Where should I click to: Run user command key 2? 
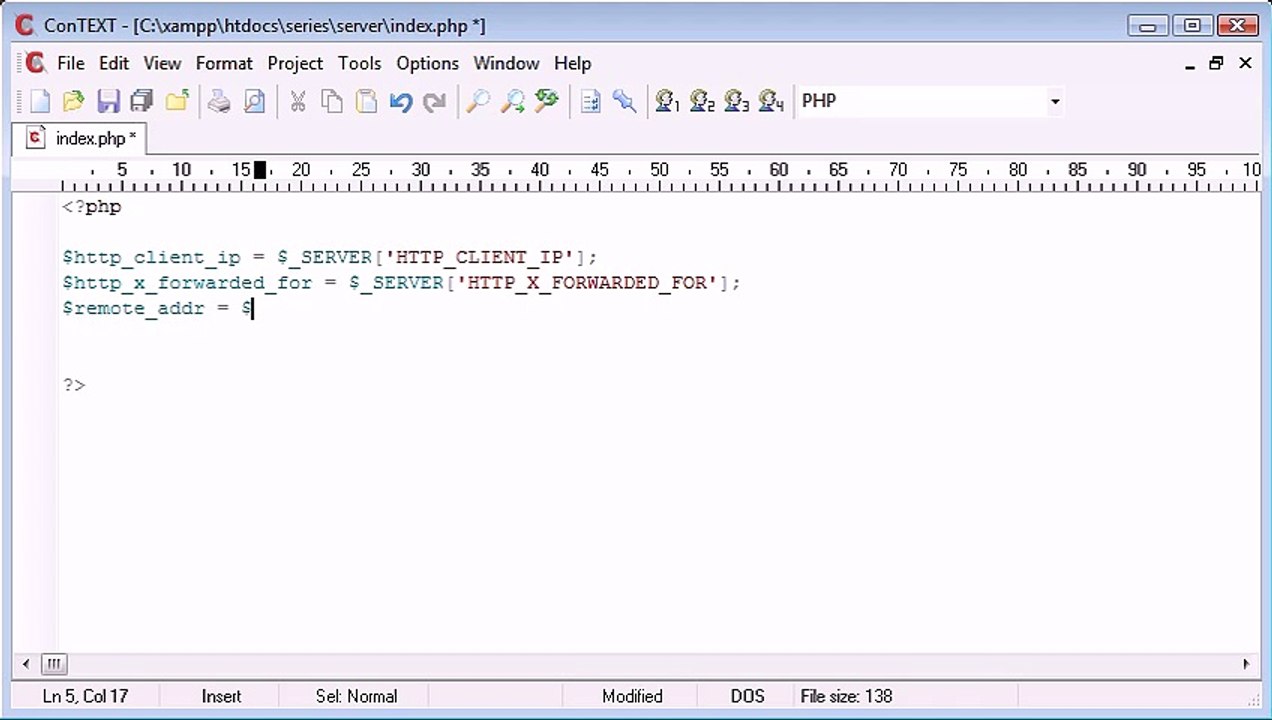pyautogui.click(x=702, y=101)
